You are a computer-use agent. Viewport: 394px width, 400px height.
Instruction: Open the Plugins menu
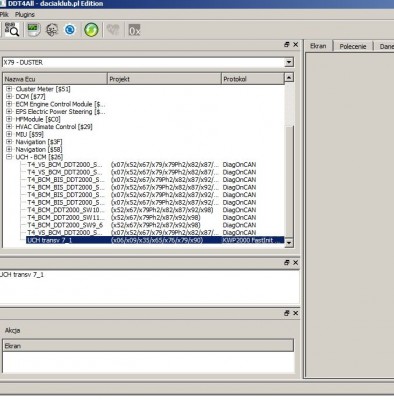[x=25, y=14]
